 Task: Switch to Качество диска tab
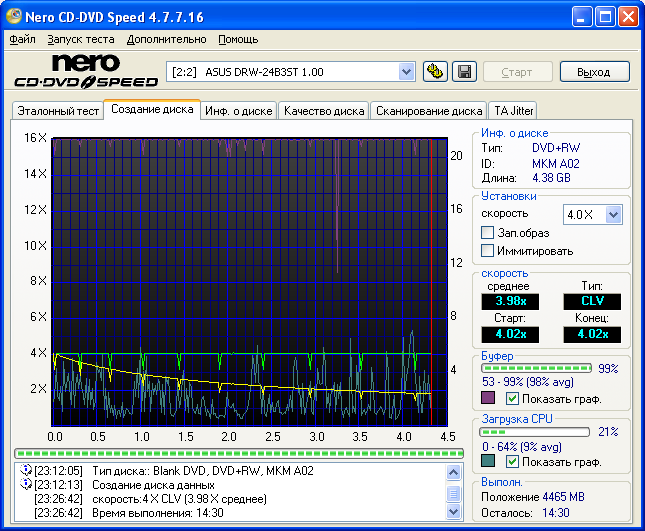click(323, 111)
